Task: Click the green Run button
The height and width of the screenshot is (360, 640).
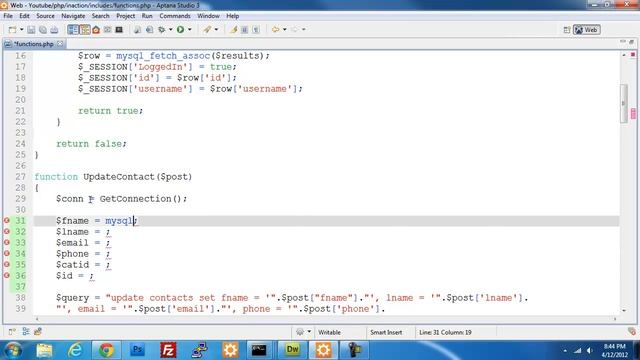Action: click(180, 30)
